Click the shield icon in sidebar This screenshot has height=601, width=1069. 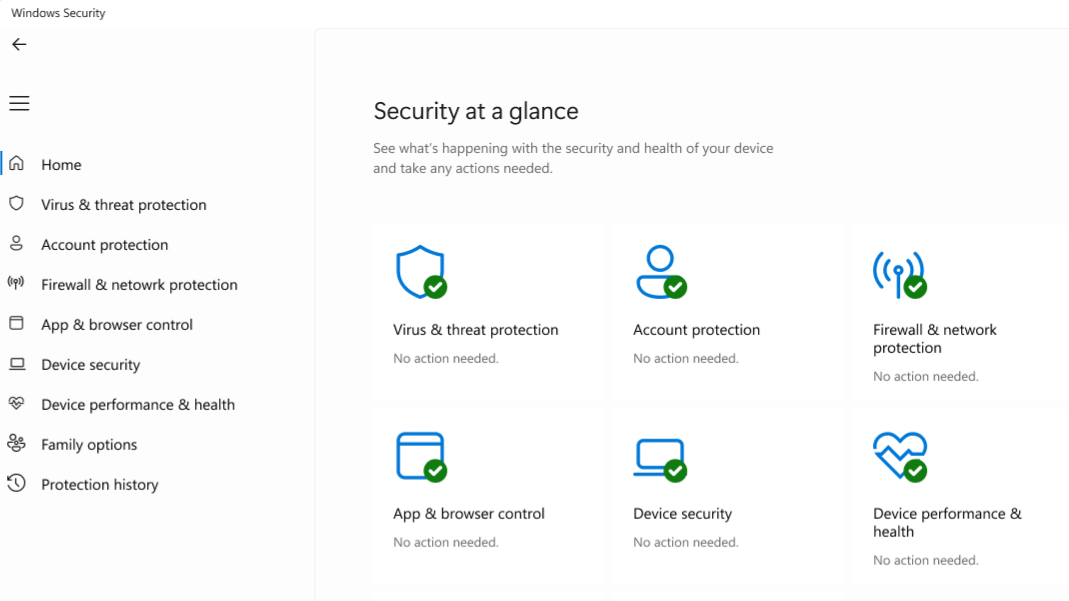[x=16, y=204]
